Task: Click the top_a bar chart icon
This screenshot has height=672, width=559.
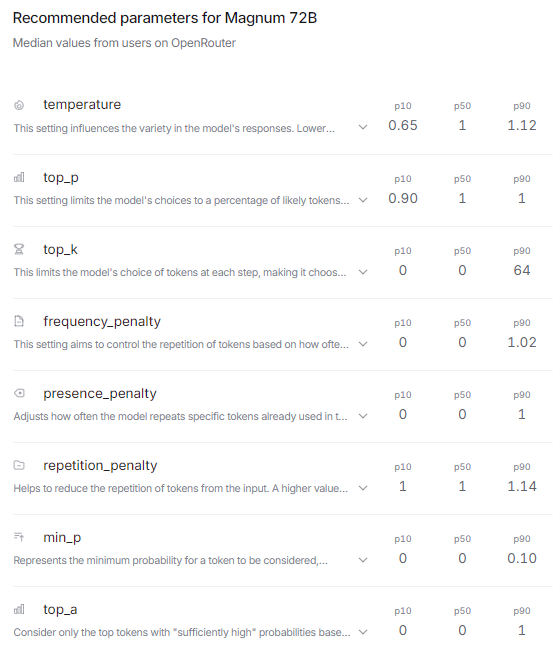Action: pos(19,609)
